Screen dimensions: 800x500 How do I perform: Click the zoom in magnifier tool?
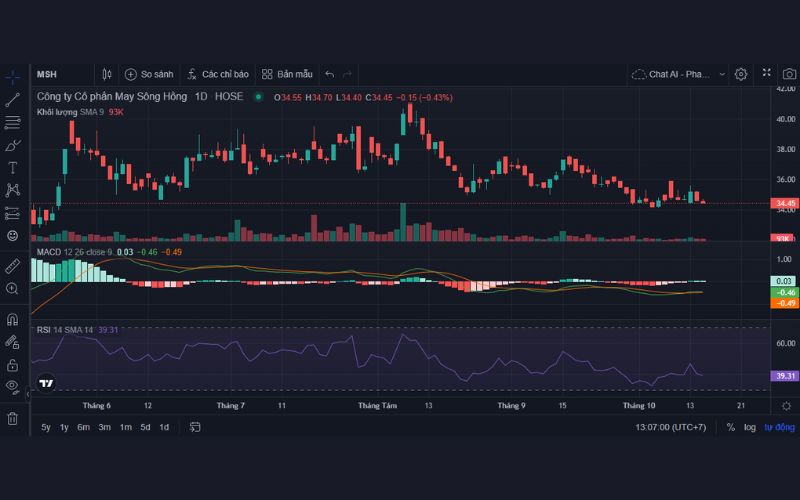click(13, 289)
